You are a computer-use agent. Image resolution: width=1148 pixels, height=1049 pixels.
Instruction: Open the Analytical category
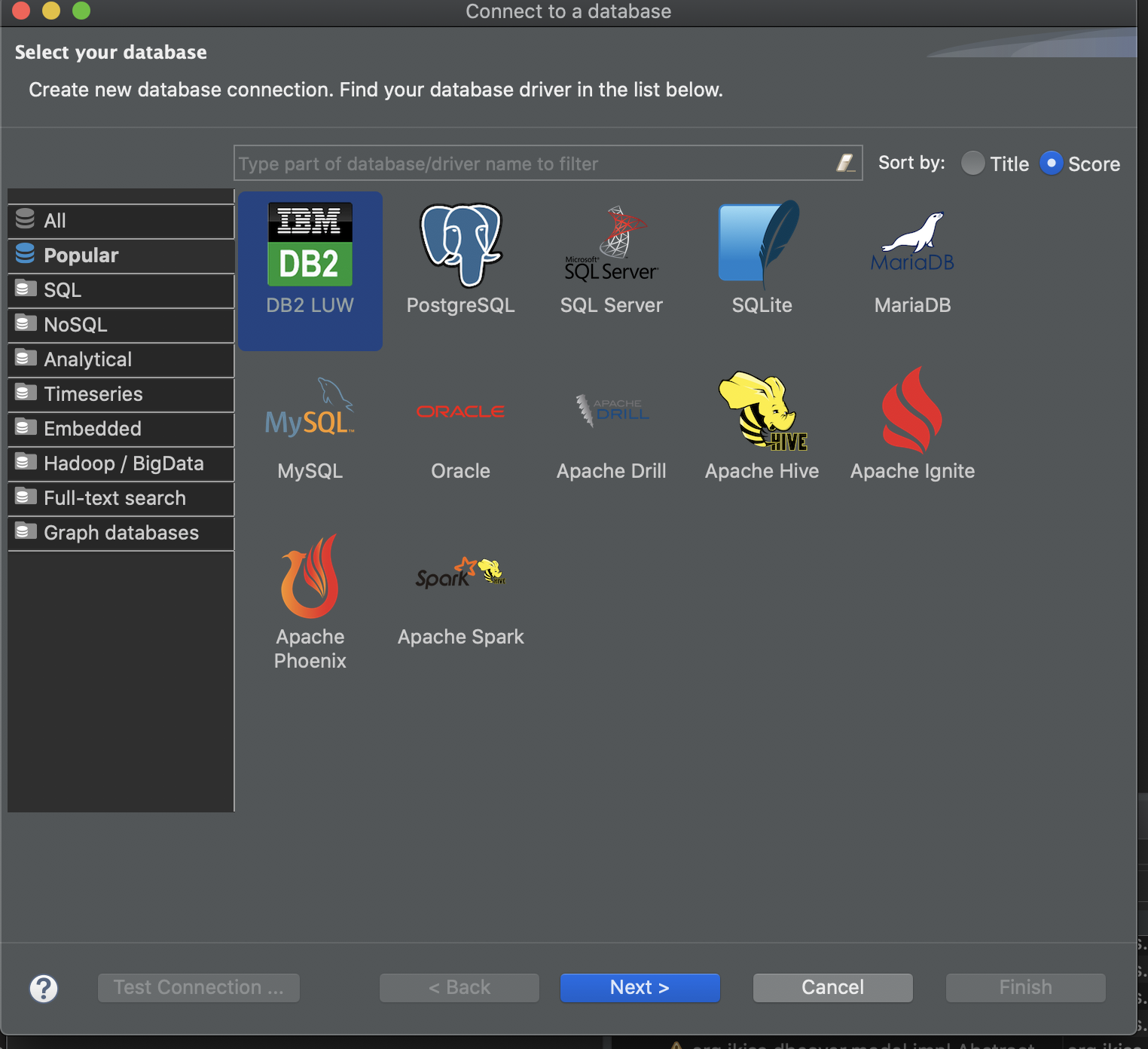coord(121,359)
